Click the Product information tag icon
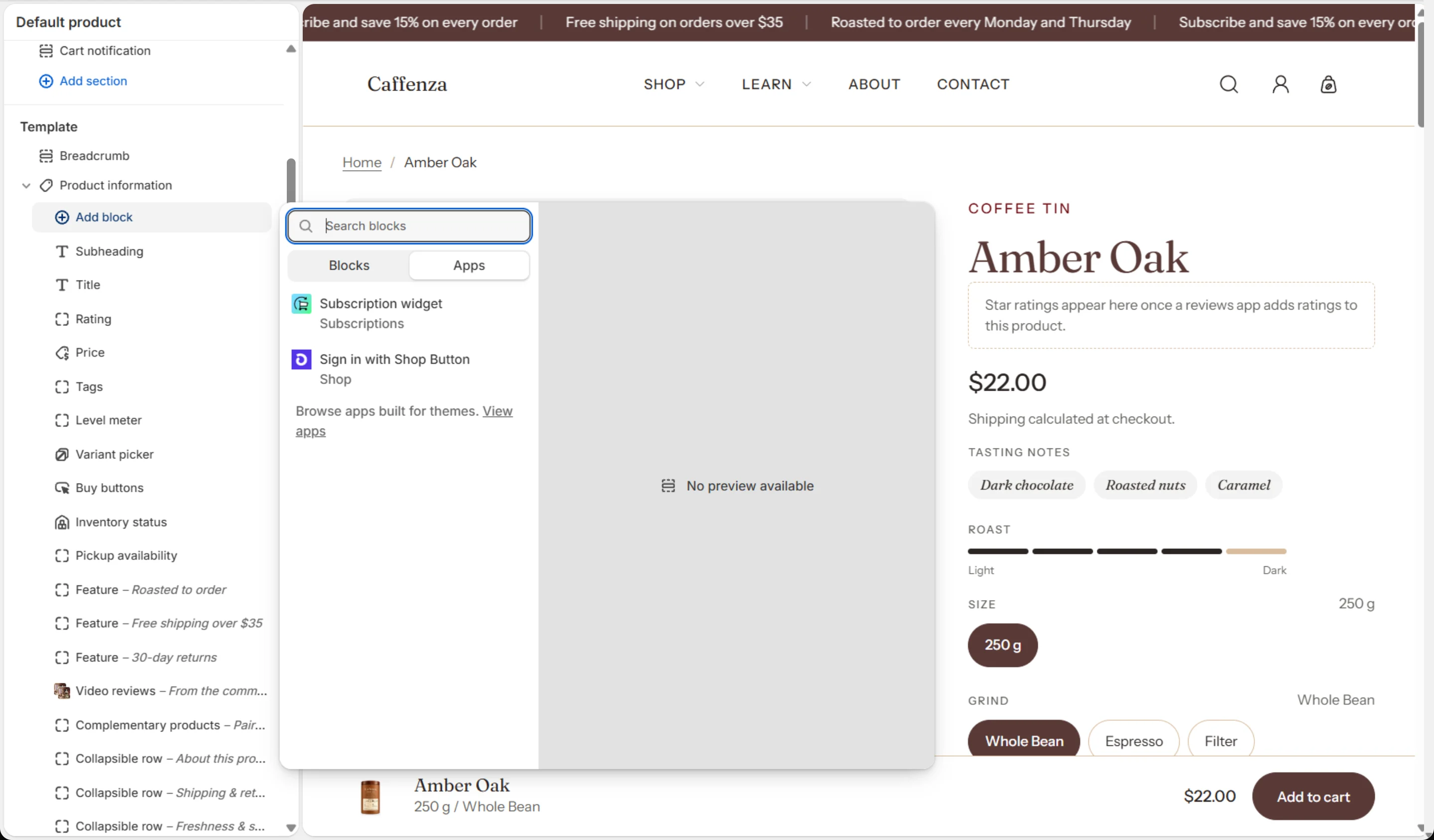 point(46,186)
